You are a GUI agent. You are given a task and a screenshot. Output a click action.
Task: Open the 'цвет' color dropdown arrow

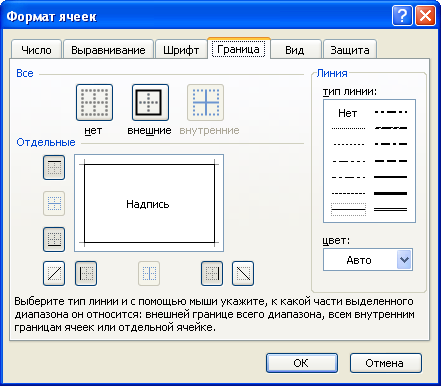[x=404, y=260]
